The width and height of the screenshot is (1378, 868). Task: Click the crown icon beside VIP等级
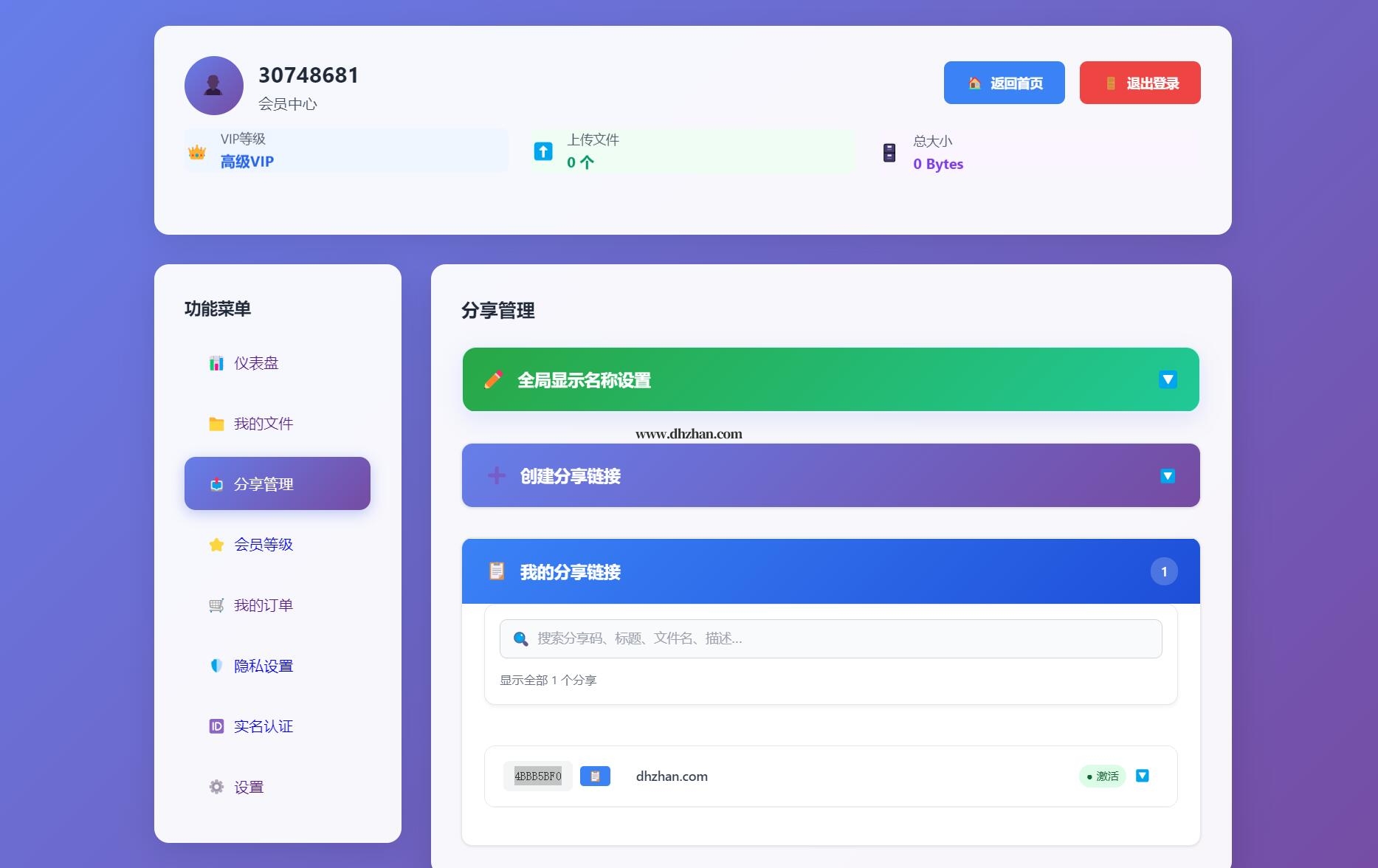pyautogui.click(x=197, y=152)
